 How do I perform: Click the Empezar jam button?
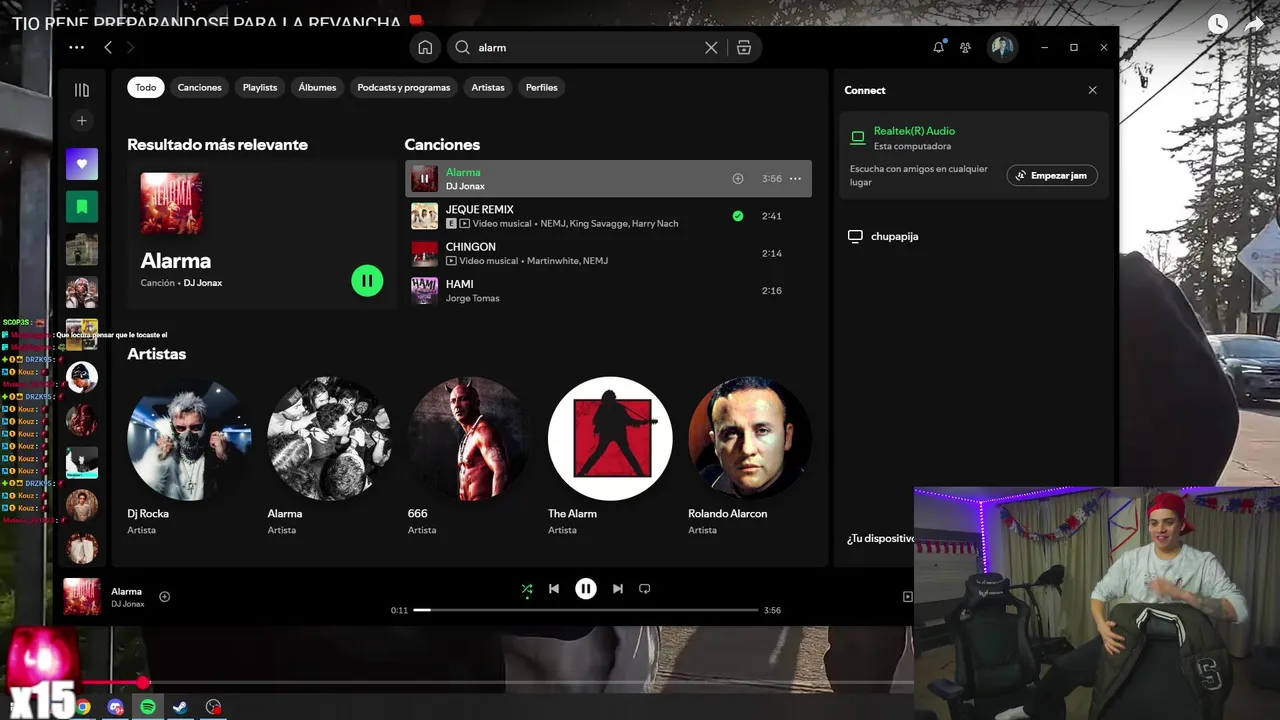(x=1052, y=175)
